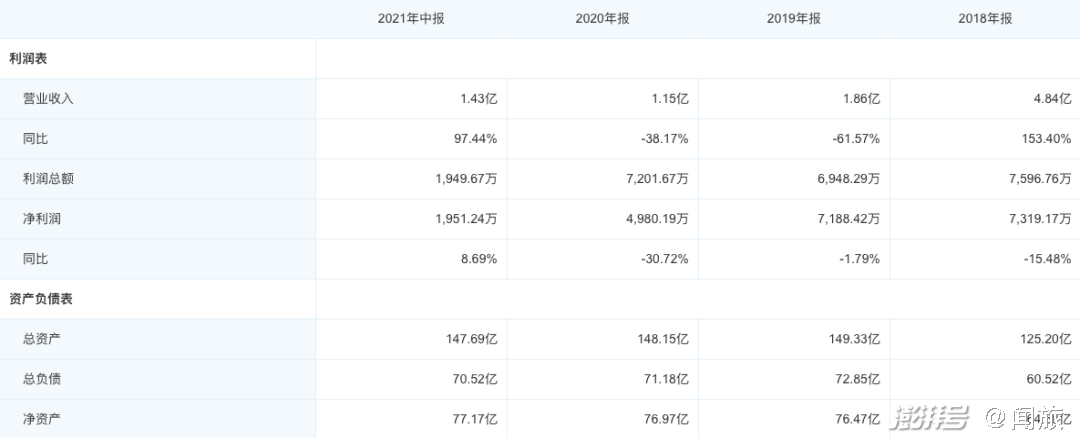Click the 净资产 row label
This screenshot has height=438, width=1080.
[x=42, y=419]
